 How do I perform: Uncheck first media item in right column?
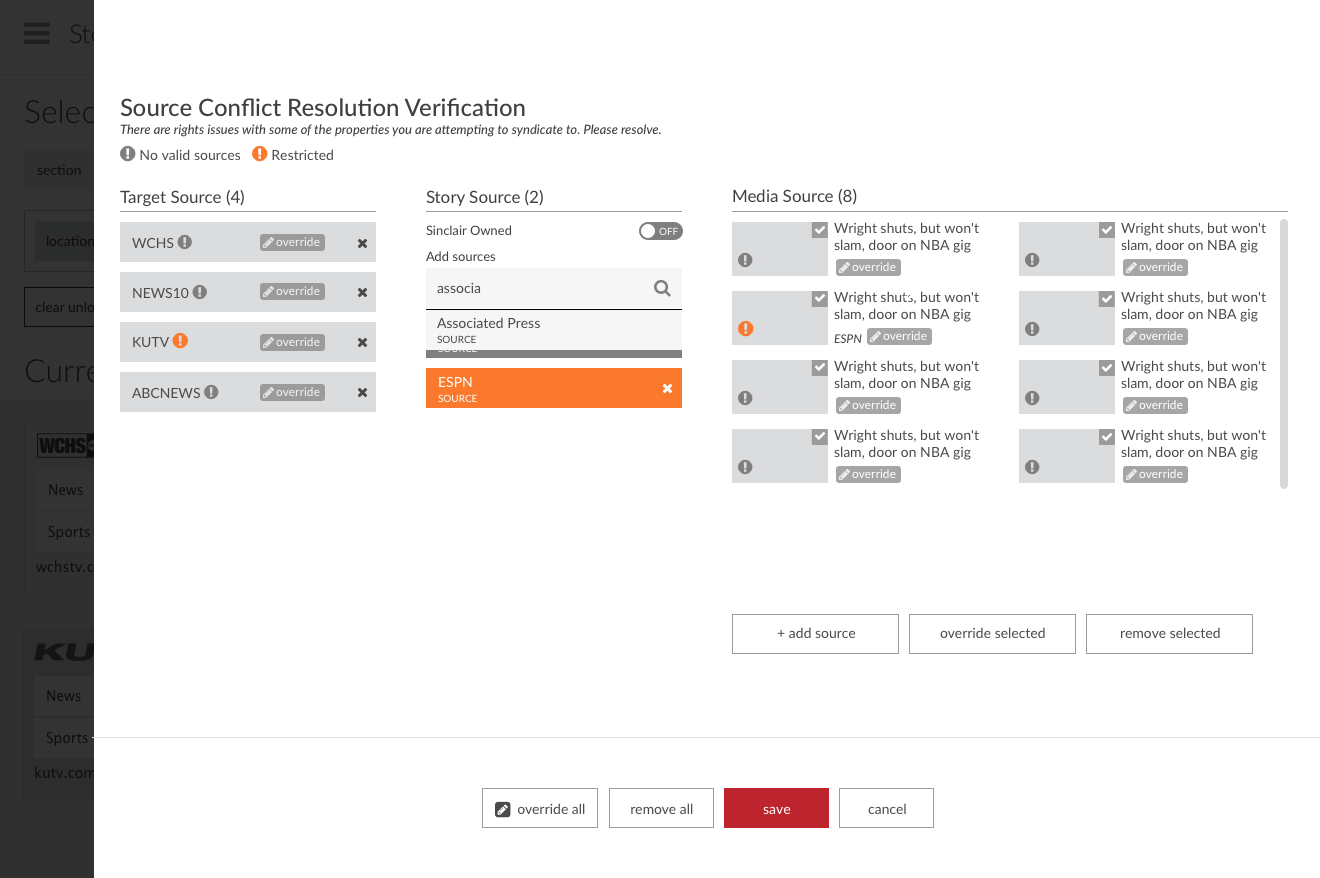pos(1107,230)
